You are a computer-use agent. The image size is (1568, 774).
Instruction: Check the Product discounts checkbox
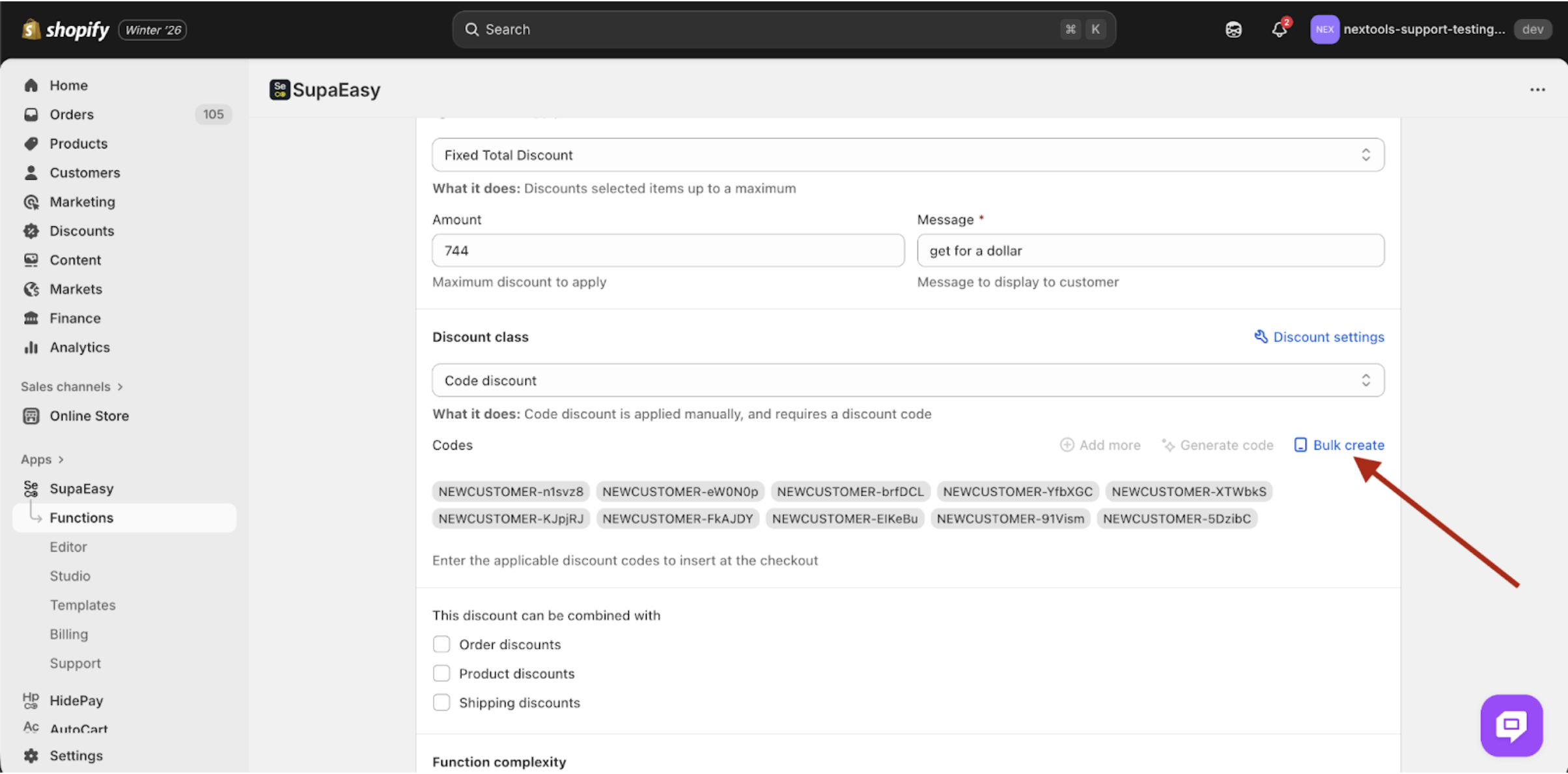tap(441, 674)
